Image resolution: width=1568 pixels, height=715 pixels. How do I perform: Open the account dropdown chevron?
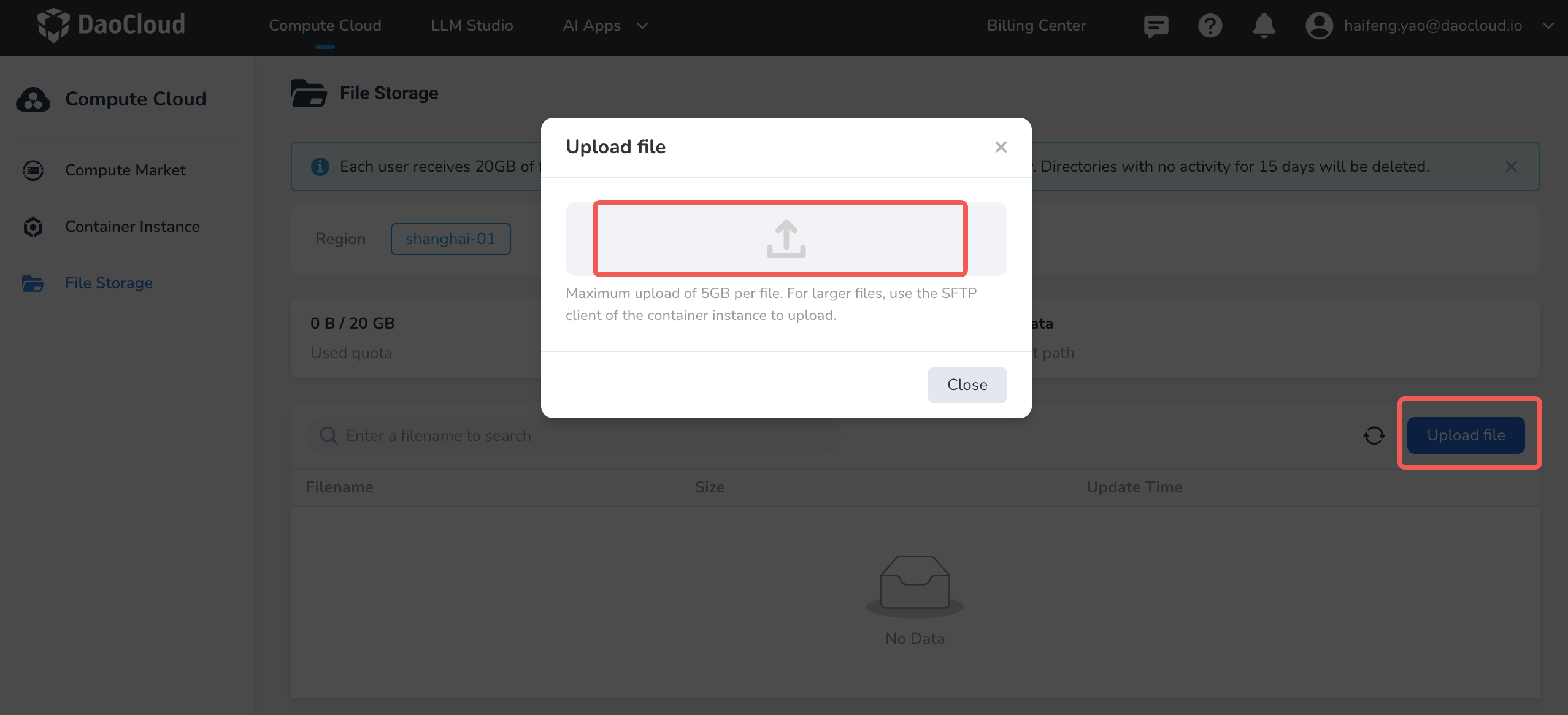click(1548, 26)
